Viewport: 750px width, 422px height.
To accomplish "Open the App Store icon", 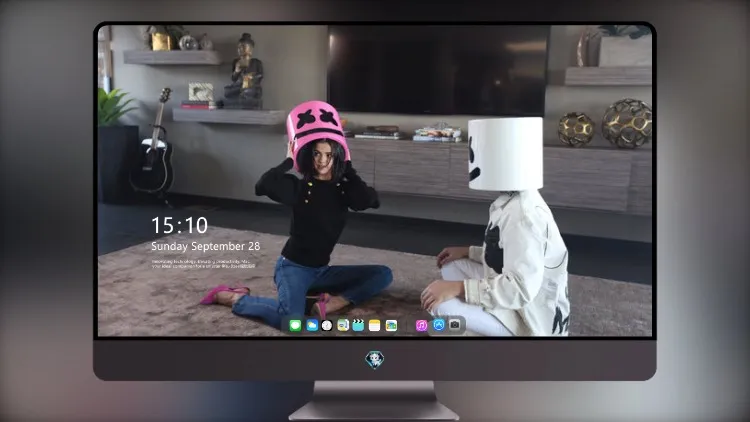I will click(439, 325).
